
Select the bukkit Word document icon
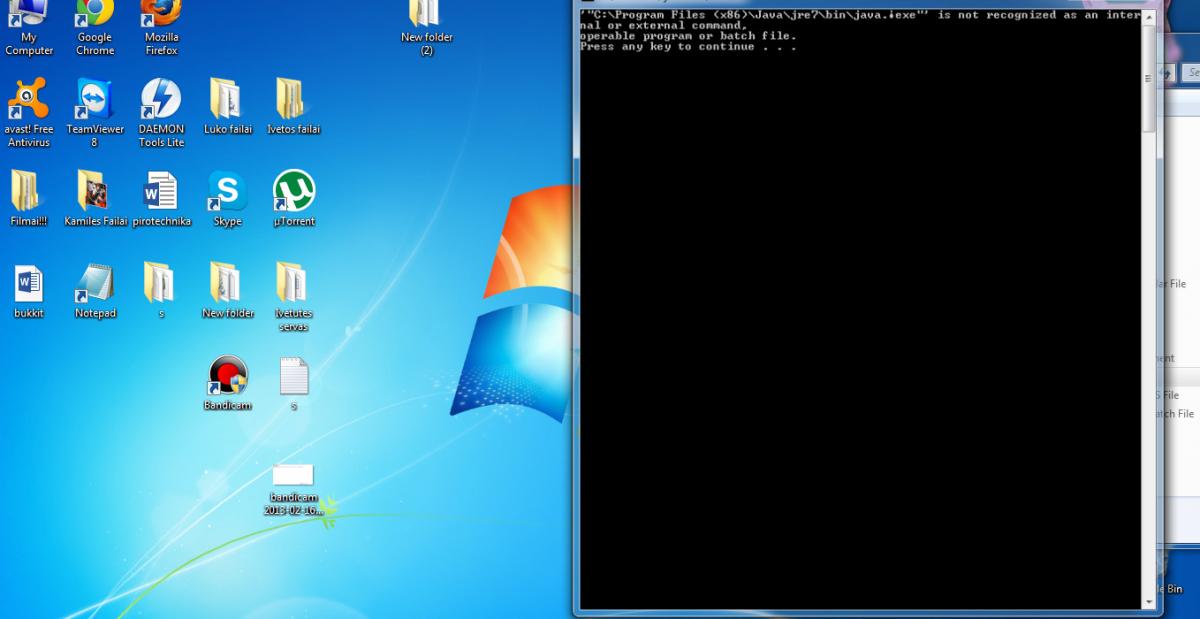[x=28, y=284]
